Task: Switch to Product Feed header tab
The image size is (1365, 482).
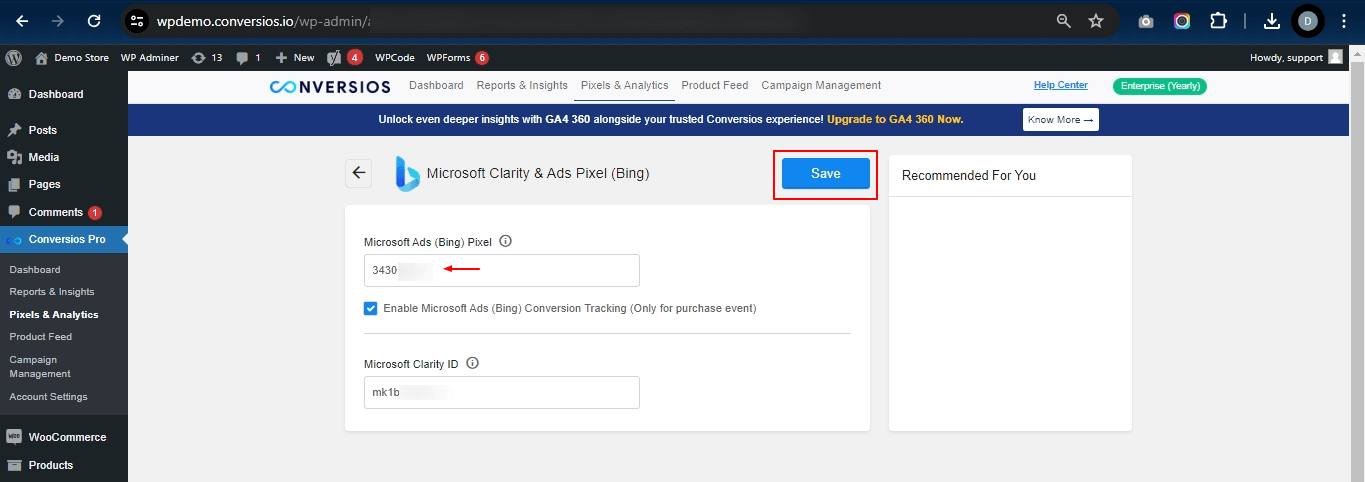Action: 715,86
